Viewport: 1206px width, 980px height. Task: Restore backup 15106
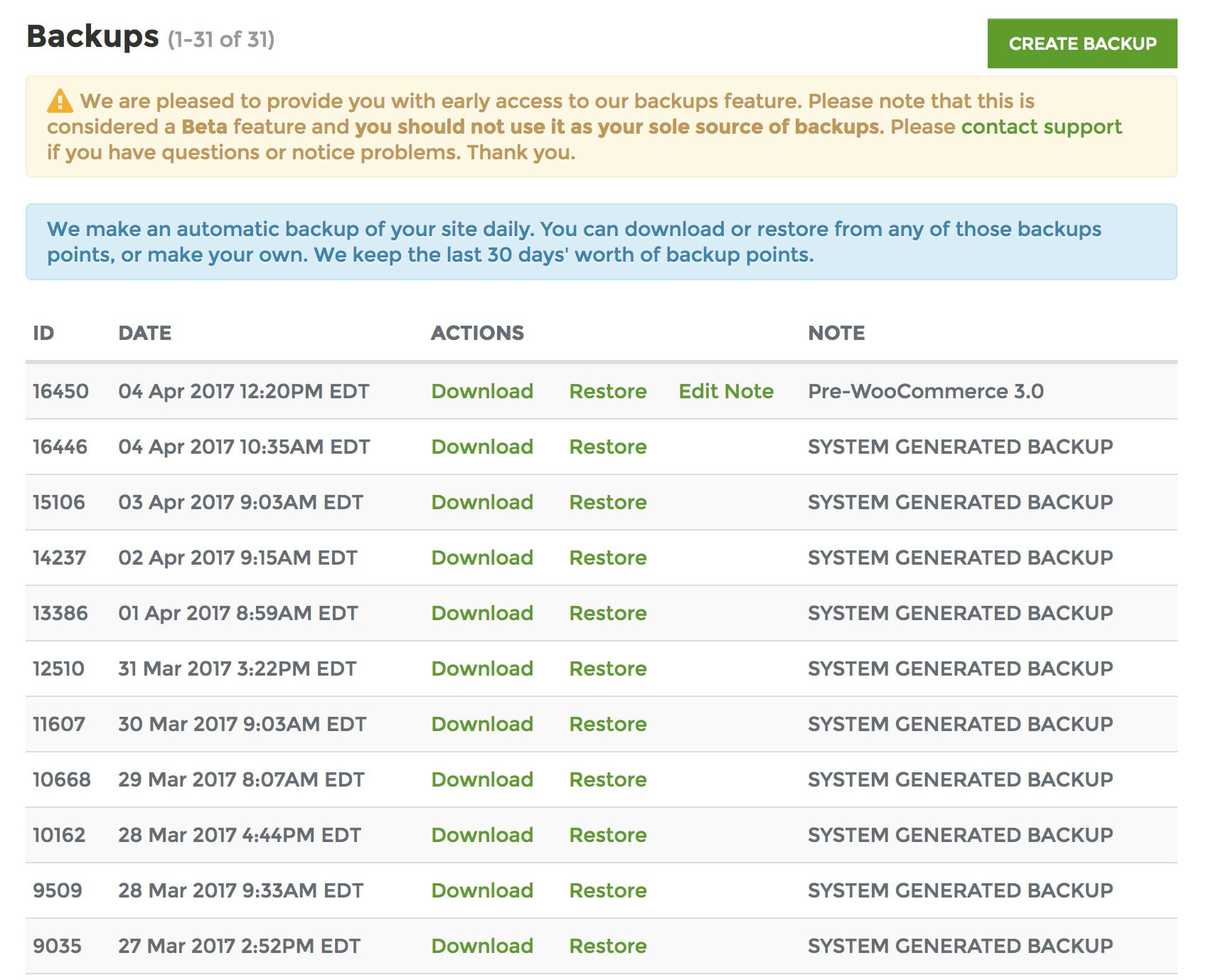pyautogui.click(x=608, y=502)
